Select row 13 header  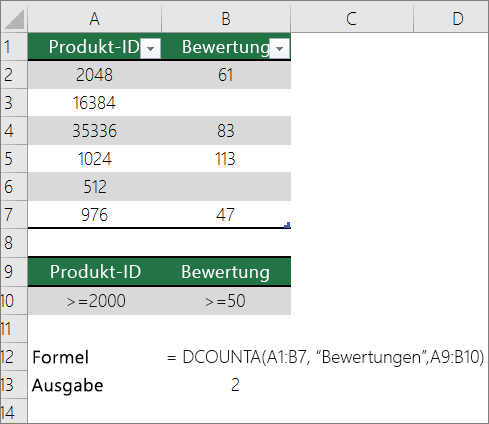pos(14,385)
